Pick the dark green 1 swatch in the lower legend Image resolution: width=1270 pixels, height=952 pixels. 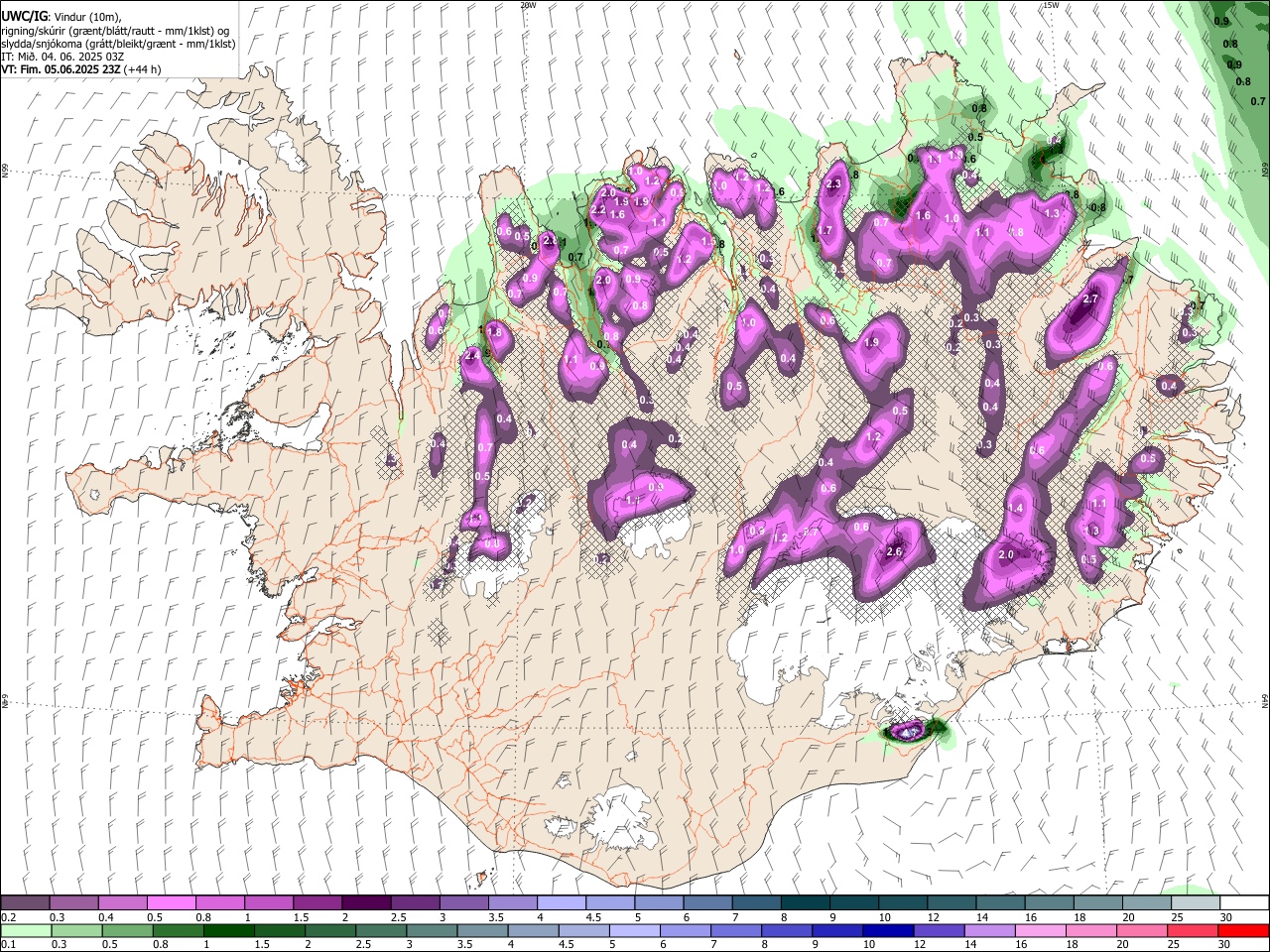coord(228,930)
